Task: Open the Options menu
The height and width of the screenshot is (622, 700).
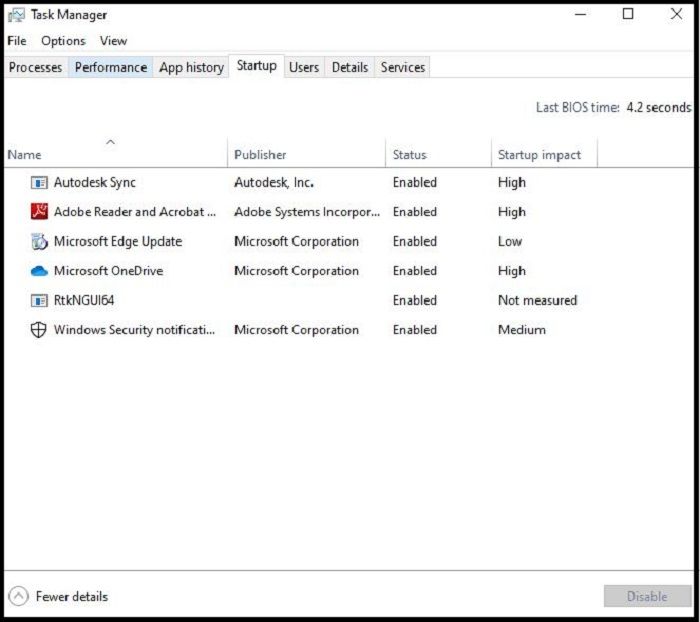Action: 63,41
